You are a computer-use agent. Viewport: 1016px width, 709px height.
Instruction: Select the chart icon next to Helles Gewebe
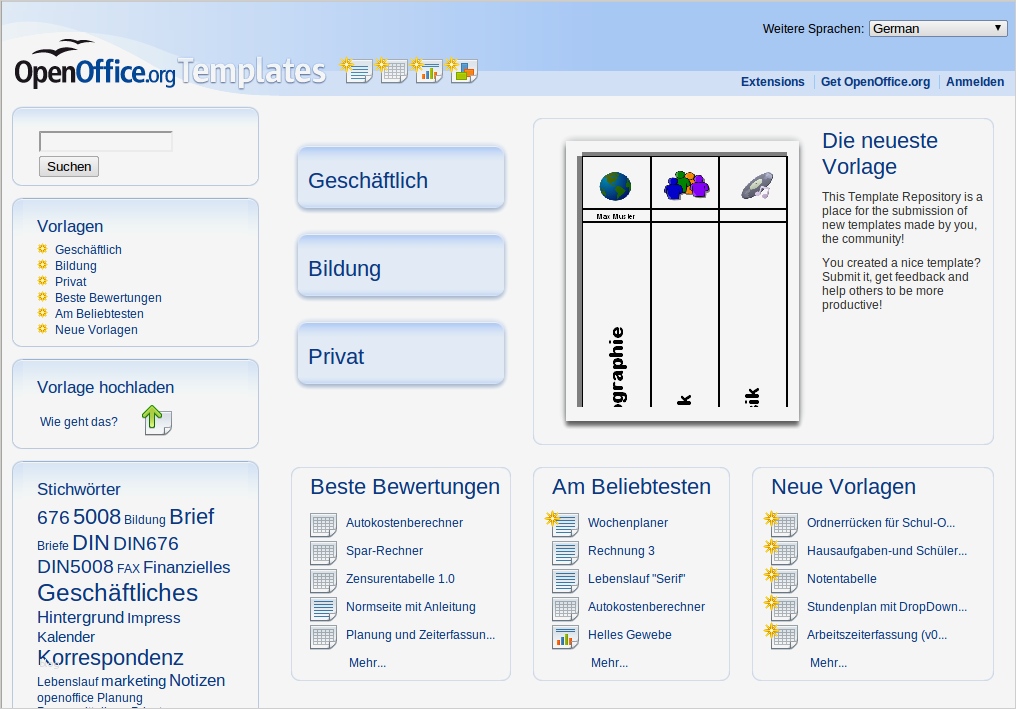tap(564, 635)
